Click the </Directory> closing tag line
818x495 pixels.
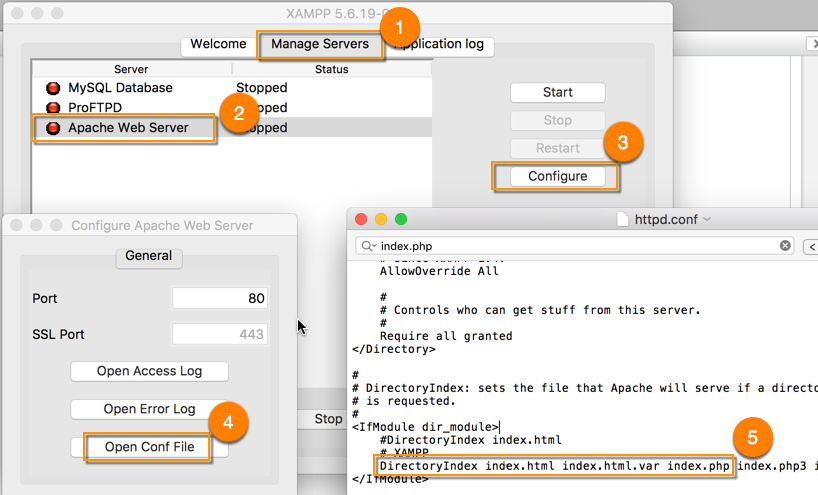point(394,349)
